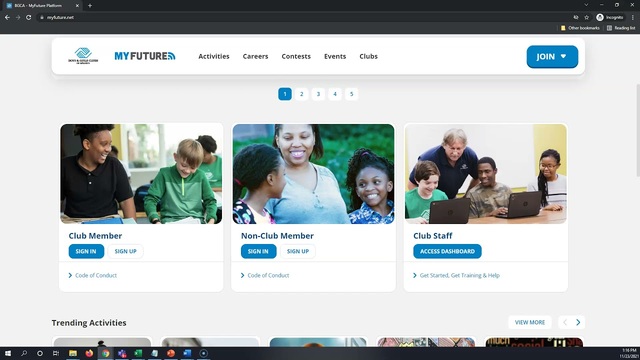This screenshot has height=360, width=640.
Task: Click the Non-Club Member photo
Action: (313, 174)
